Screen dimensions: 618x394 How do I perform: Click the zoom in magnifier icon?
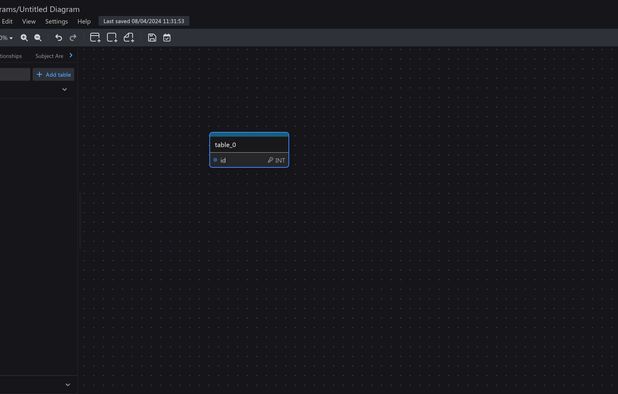(24, 38)
